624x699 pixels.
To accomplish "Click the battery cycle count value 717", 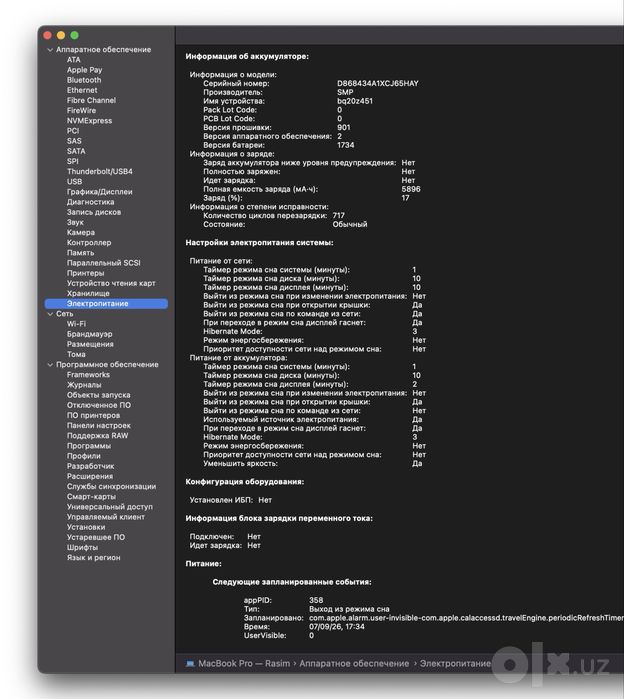I will point(338,216).
